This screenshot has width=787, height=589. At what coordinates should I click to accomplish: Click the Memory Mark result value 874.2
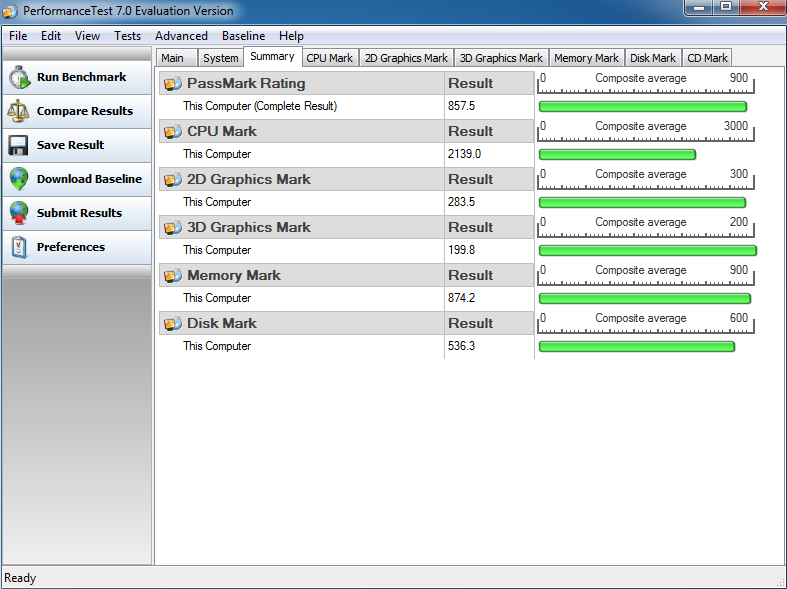[x=461, y=298]
